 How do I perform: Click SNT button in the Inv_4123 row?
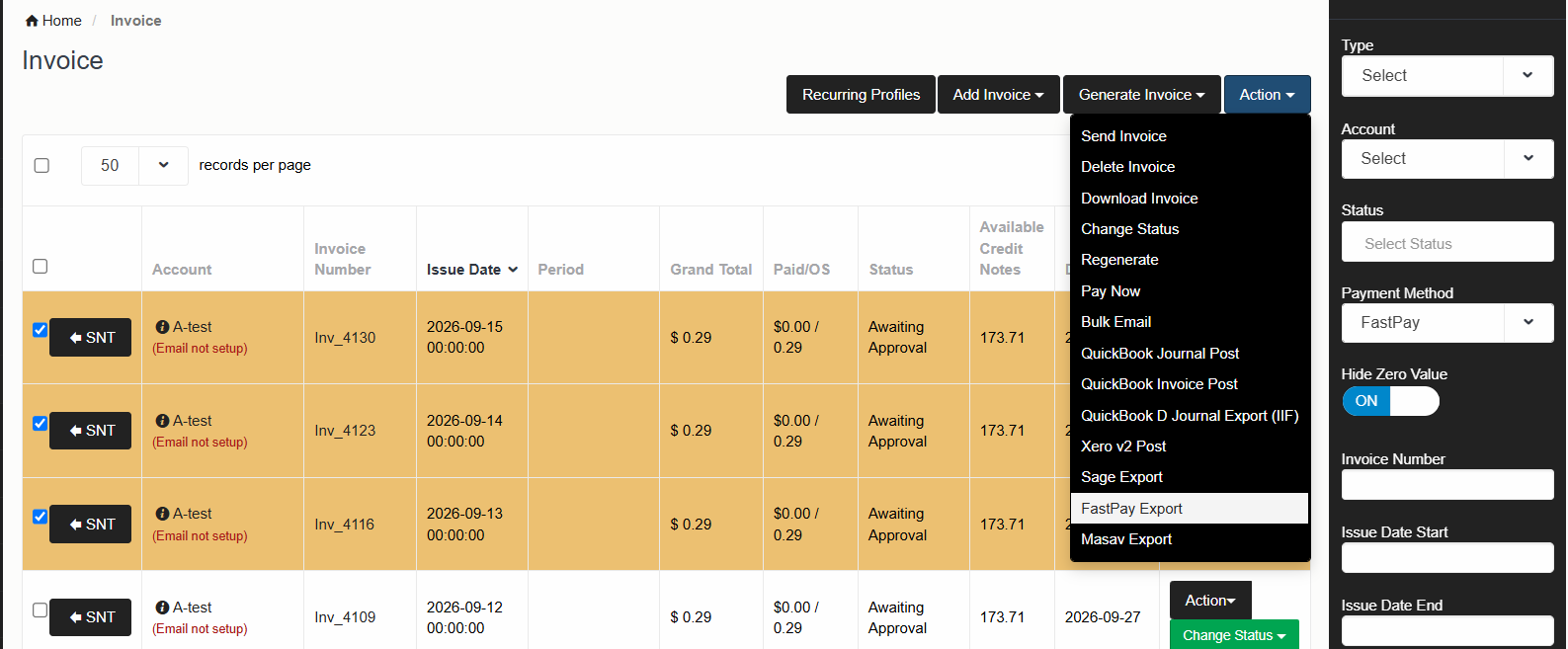pos(91,431)
